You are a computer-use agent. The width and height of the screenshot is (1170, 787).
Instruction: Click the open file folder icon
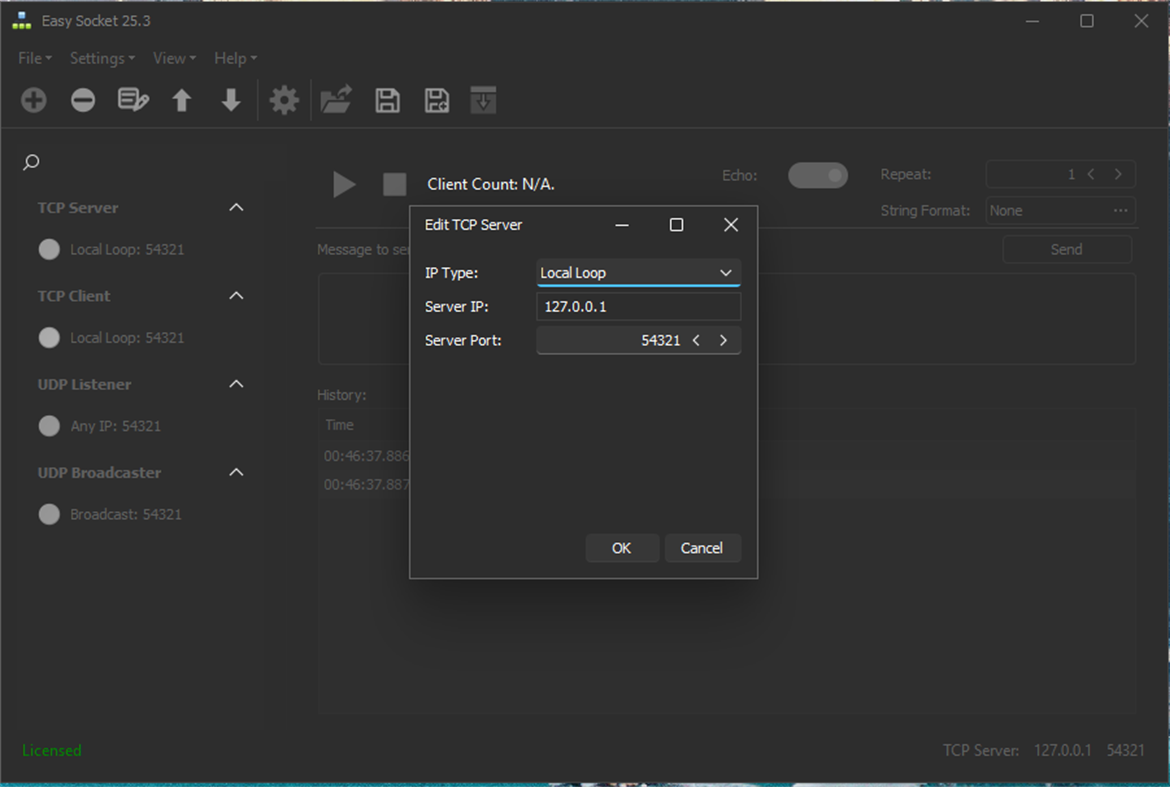[336, 100]
